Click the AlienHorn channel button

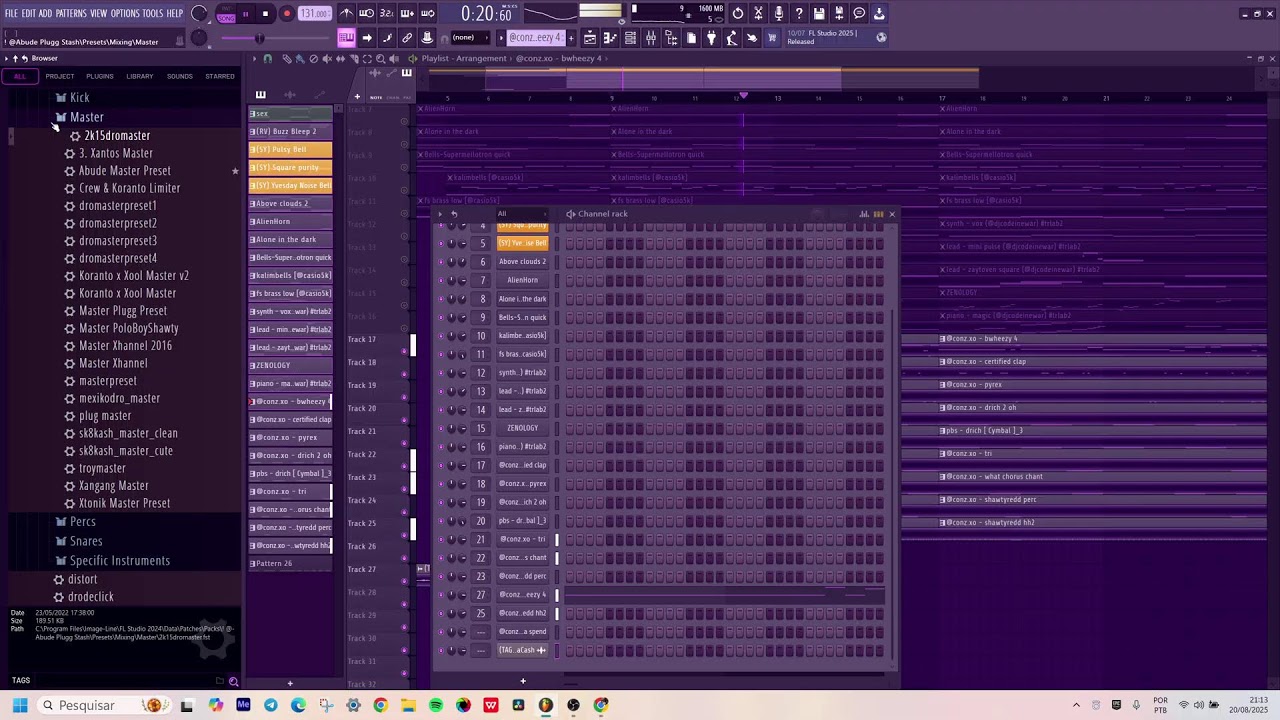[x=522, y=280]
